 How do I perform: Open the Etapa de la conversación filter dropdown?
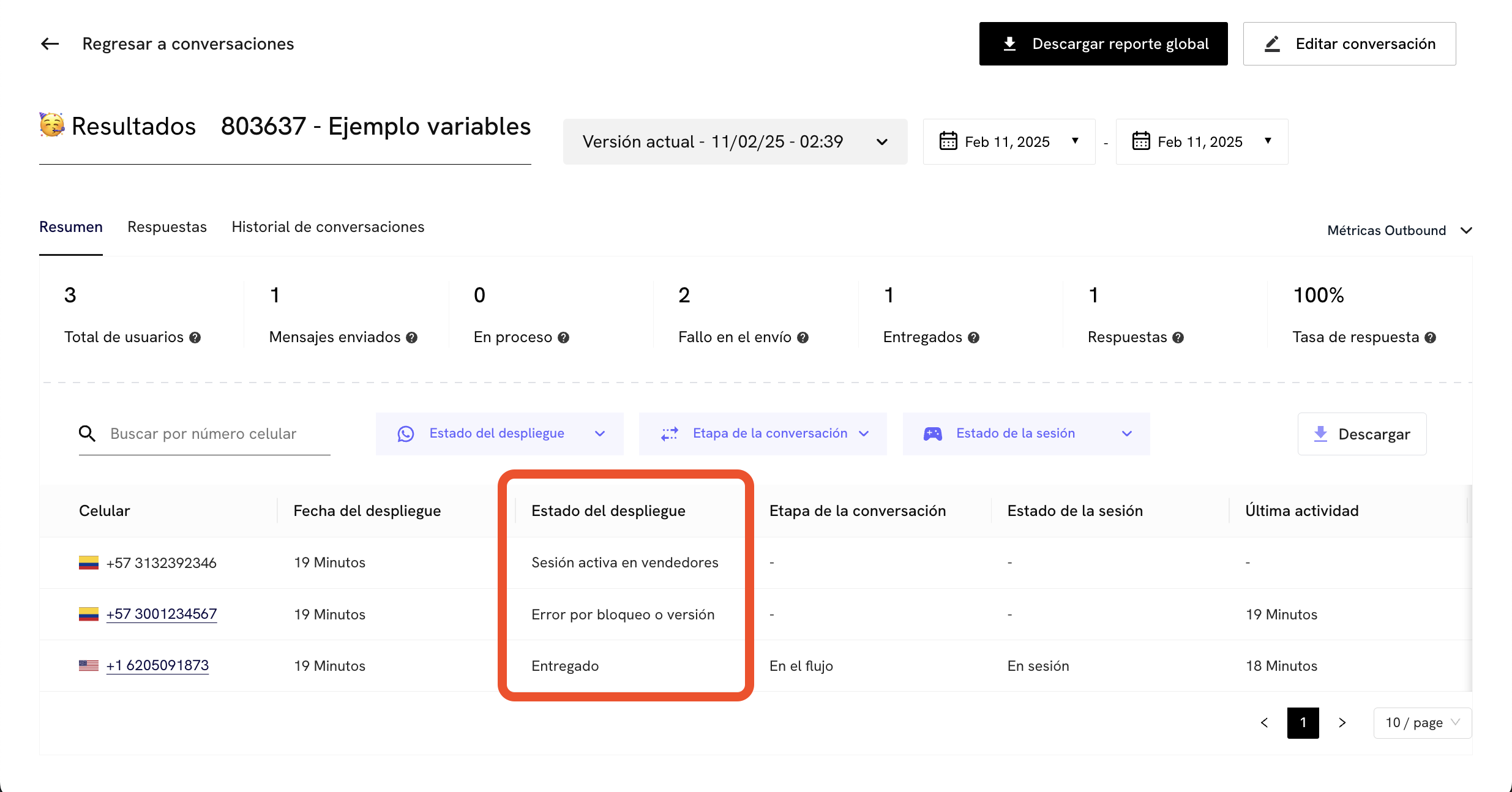click(763, 433)
